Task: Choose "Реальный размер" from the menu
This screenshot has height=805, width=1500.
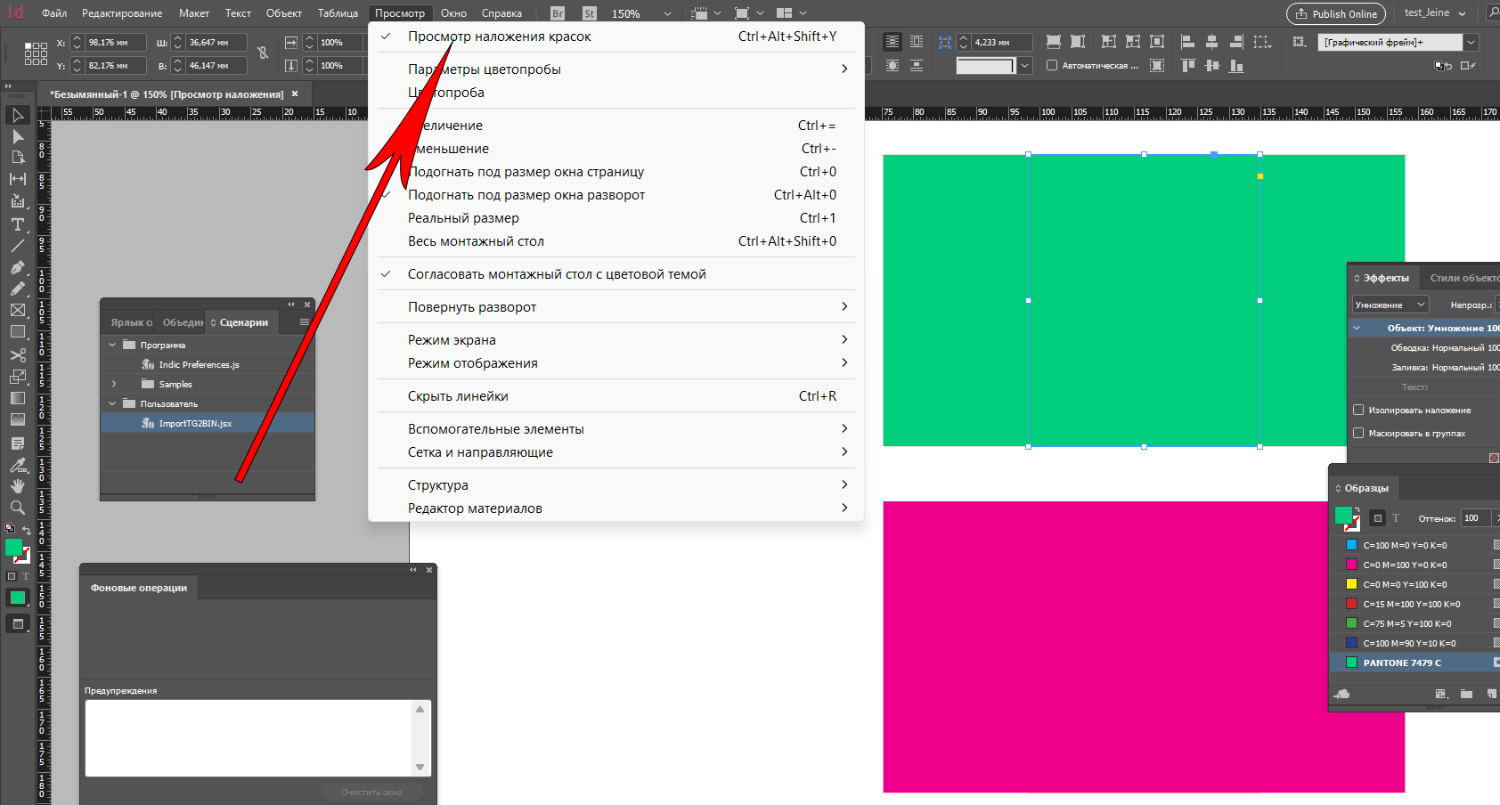Action: pyautogui.click(x=616, y=218)
